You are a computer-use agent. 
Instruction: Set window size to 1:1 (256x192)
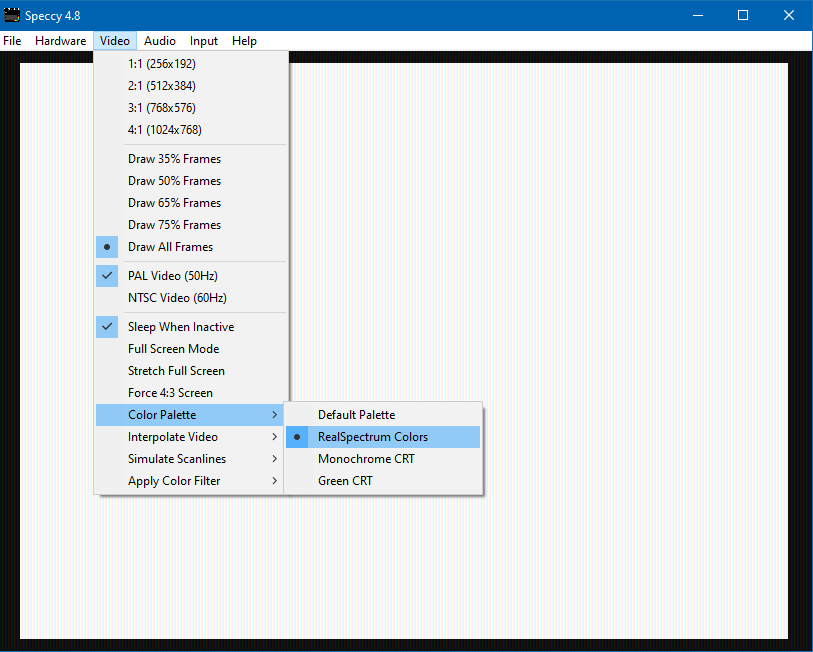(x=191, y=64)
